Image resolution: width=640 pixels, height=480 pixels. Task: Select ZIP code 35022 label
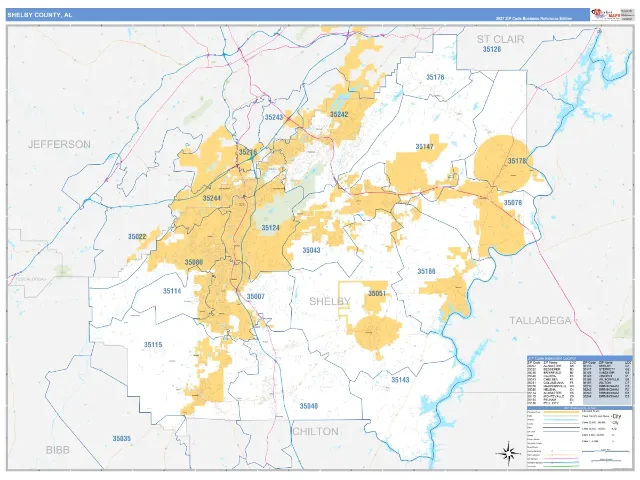(137, 237)
